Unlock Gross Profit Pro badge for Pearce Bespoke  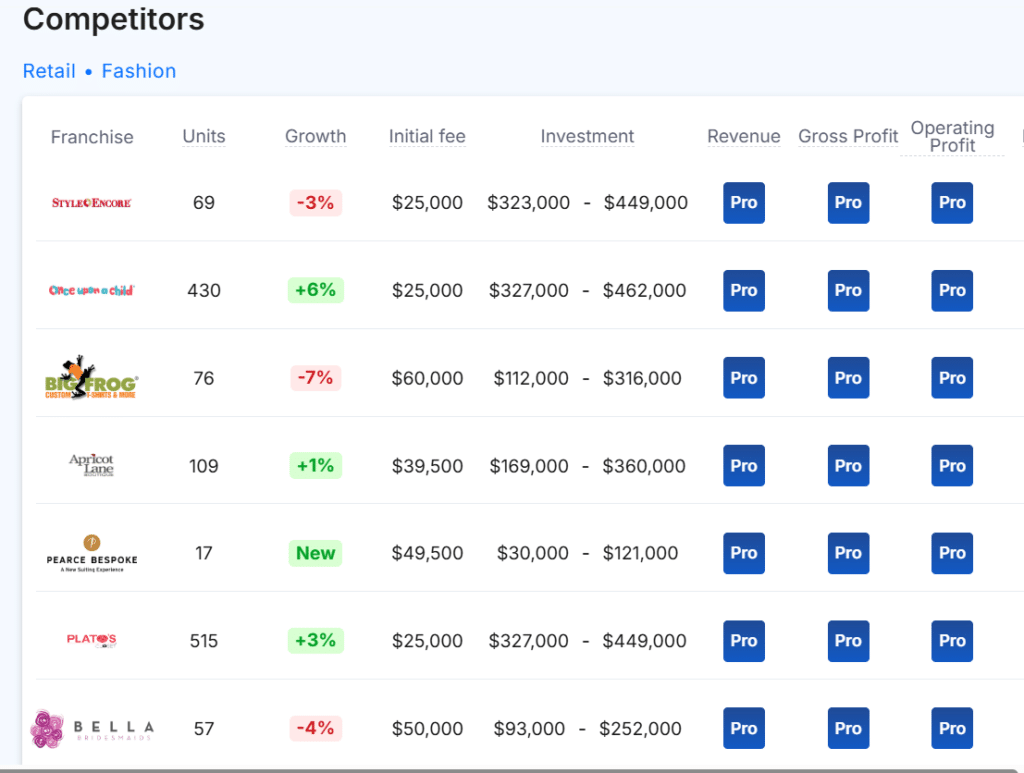coord(848,553)
